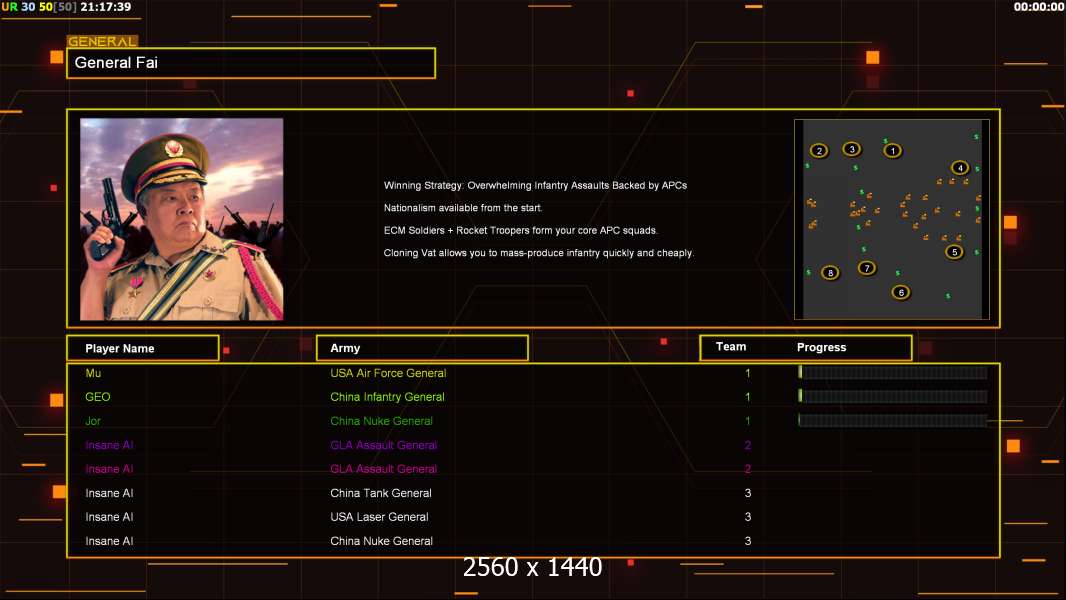
Task: Click the Cloning Vat tip line
Action: click(538, 253)
